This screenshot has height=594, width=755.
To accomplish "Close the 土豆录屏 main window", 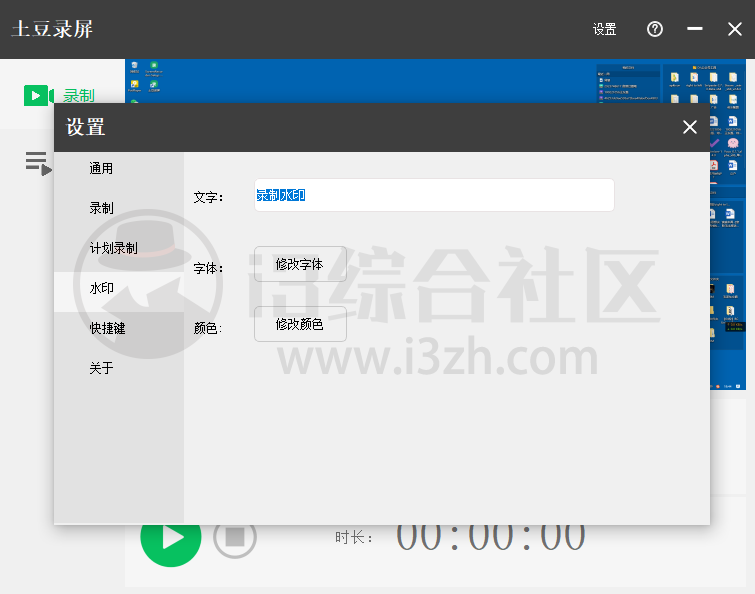I will [x=734, y=29].
